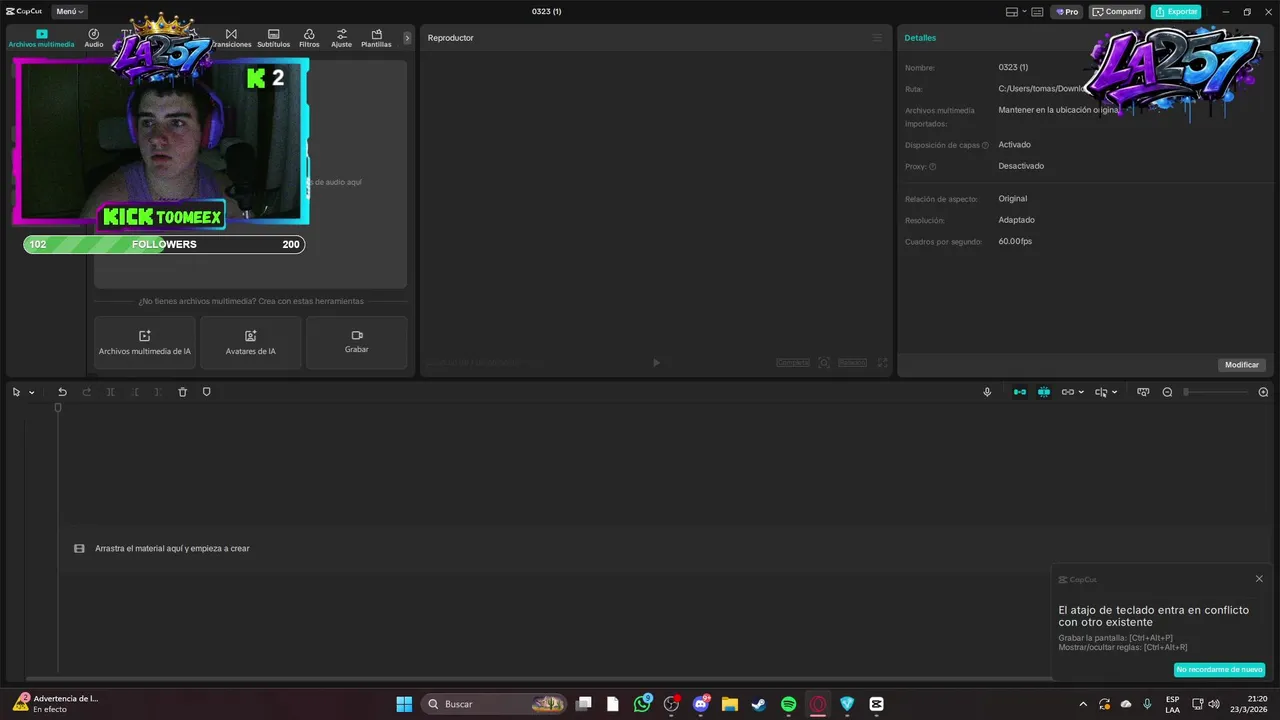Zoom in the timeline

pos(1263,392)
